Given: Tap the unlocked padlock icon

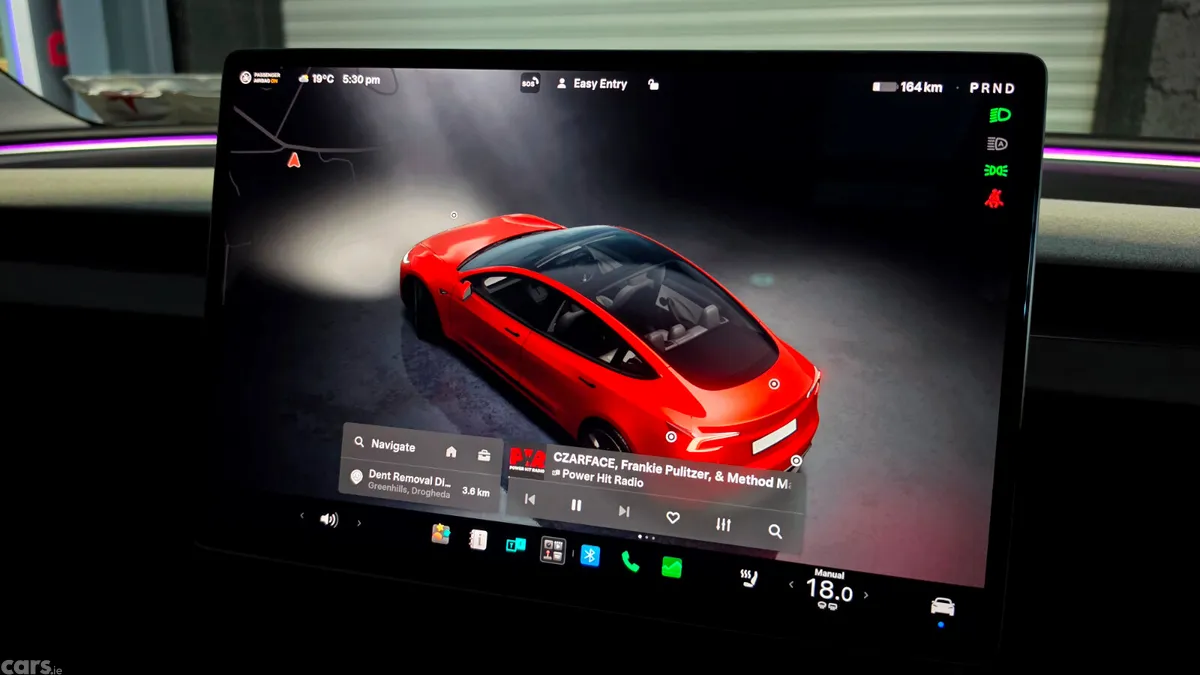Looking at the screenshot, I should pos(652,85).
